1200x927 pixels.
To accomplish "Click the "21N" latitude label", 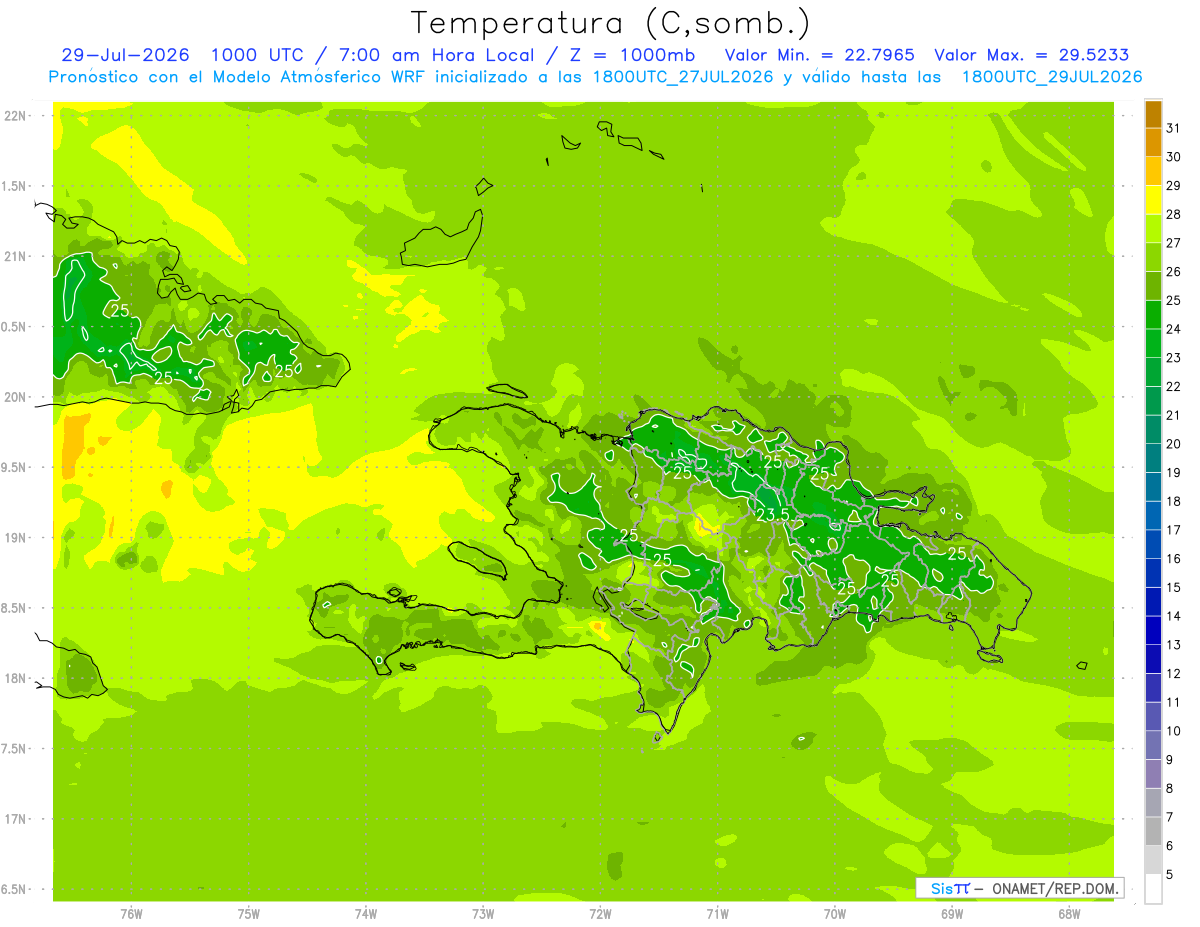I will (17, 256).
